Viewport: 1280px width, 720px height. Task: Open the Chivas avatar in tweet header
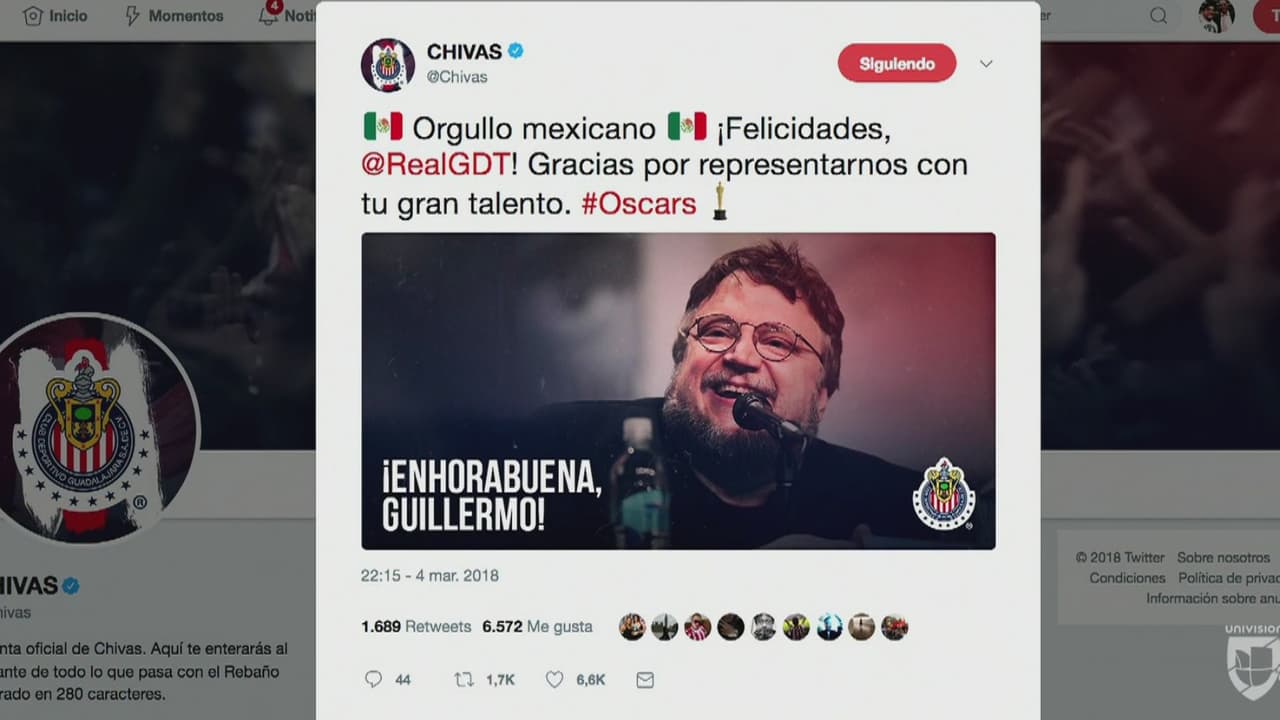(x=388, y=65)
